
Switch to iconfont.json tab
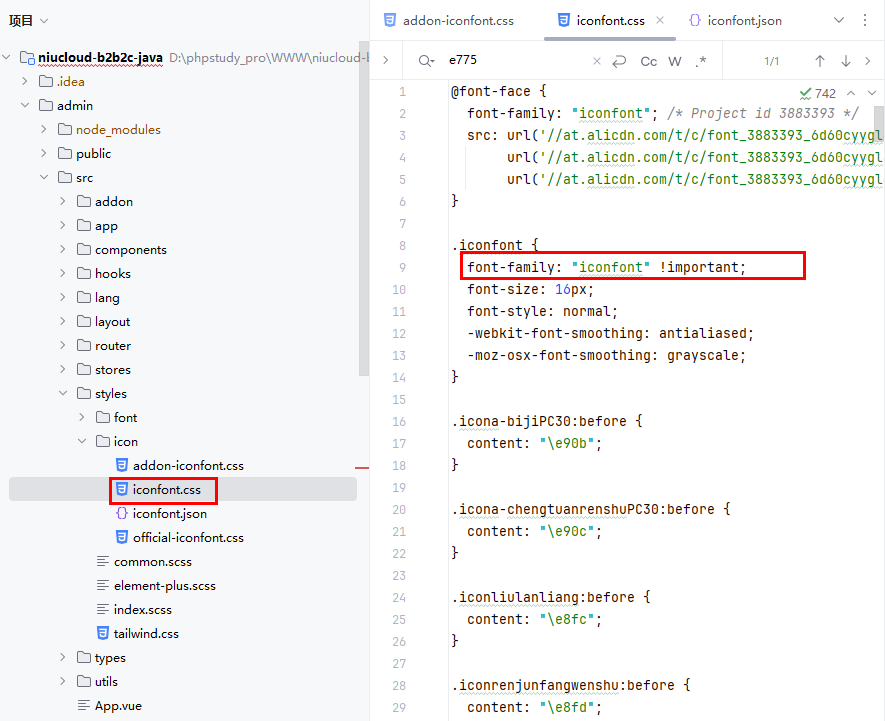(x=744, y=20)
